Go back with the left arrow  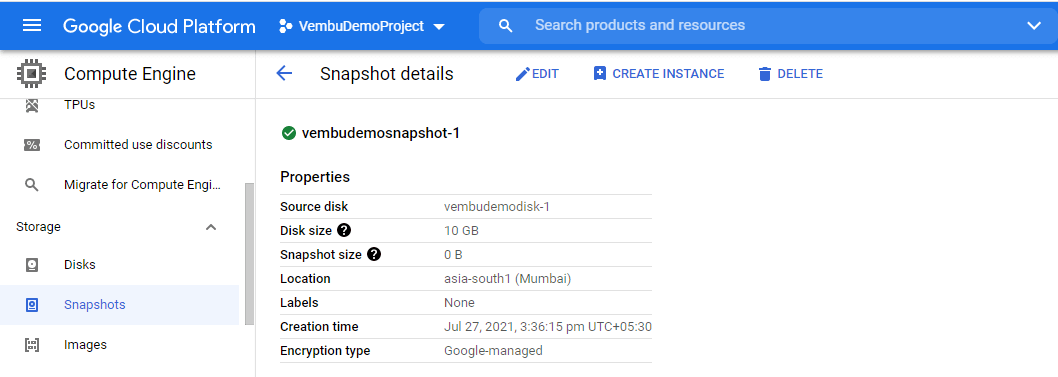(284, 74)
